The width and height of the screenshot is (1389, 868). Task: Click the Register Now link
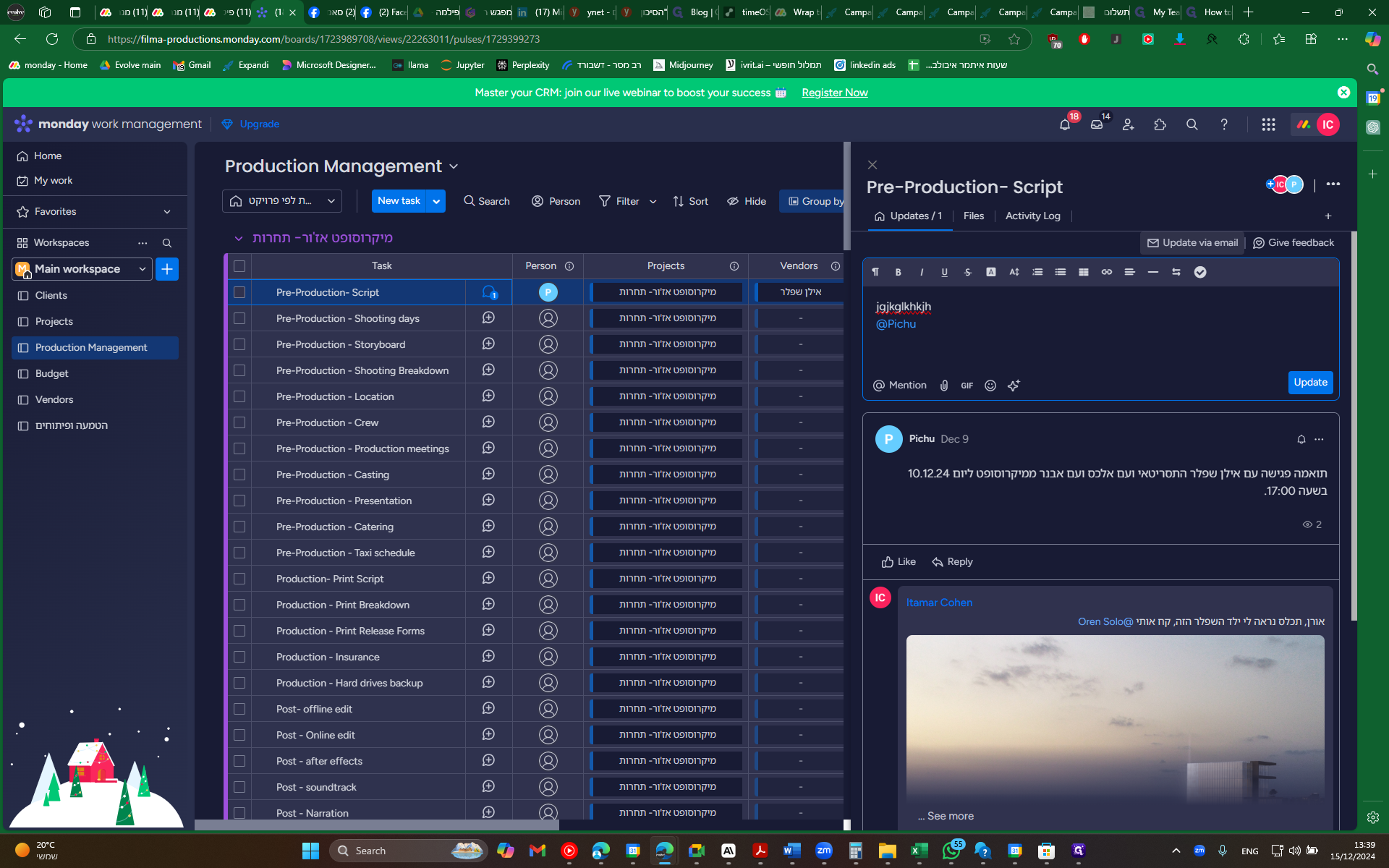pyautogui.click(x=834, y=93)
